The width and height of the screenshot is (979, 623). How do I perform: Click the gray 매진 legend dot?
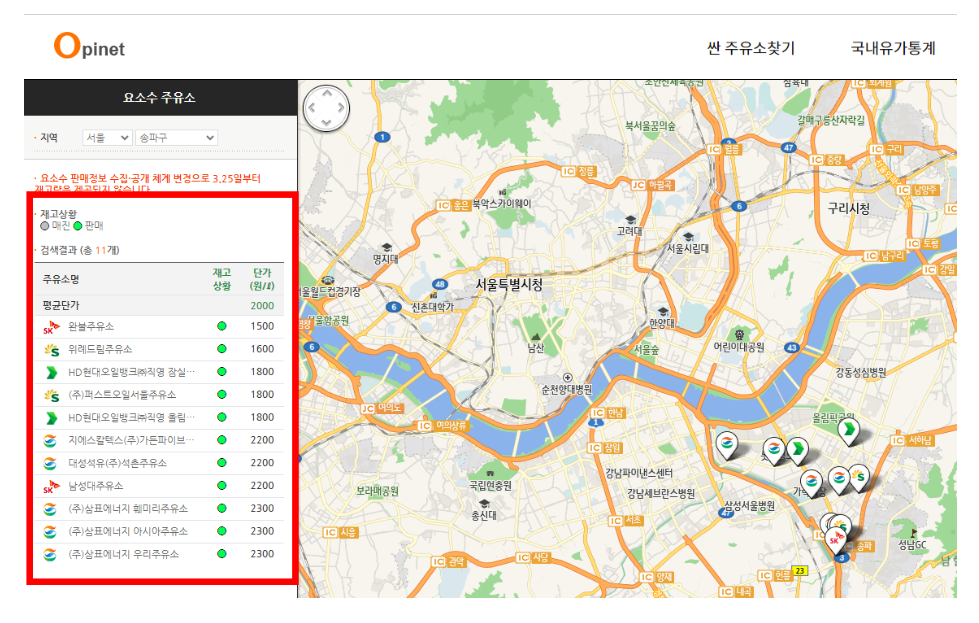pyautogui.click(x=45, y=226)
